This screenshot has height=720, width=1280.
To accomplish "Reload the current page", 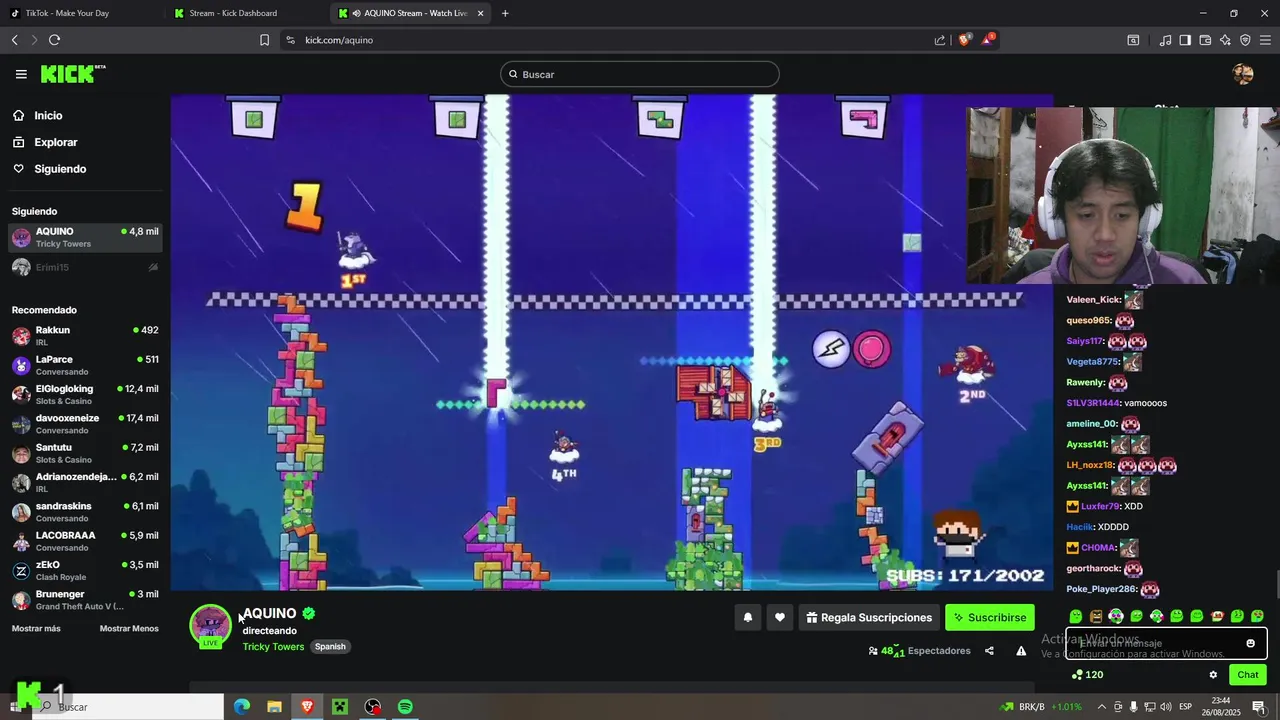I will [54, 40].
